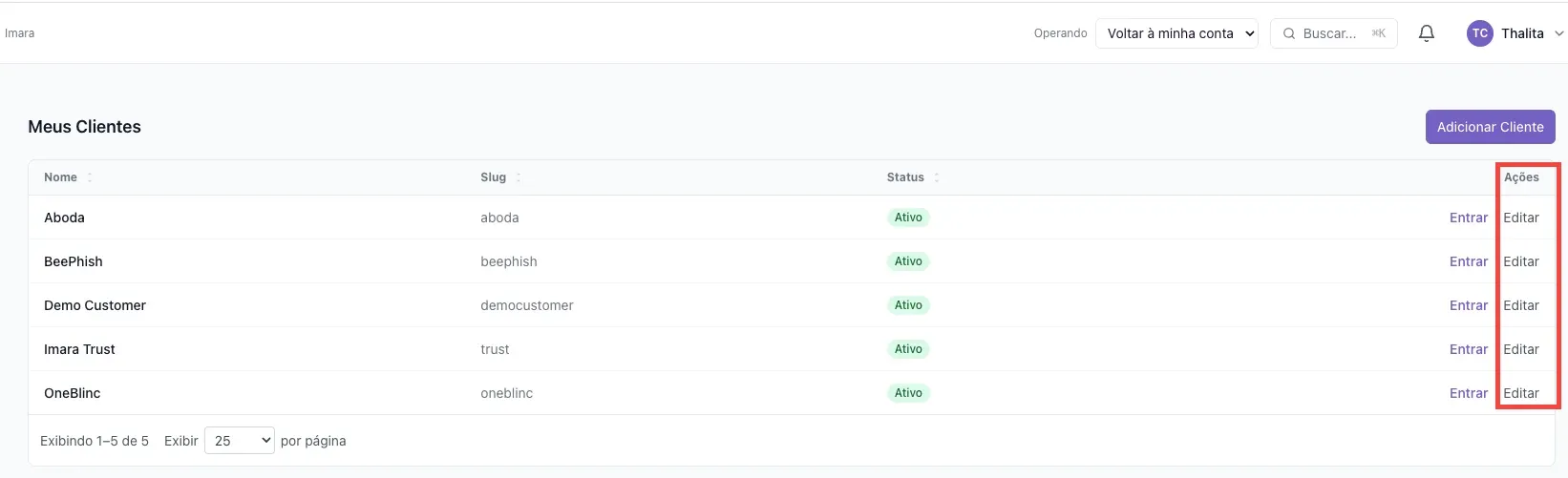Select the OneBlinc client name
The height and width of the screenshot is (478, 1568).
pyautogui.click(x=72, y=393)
